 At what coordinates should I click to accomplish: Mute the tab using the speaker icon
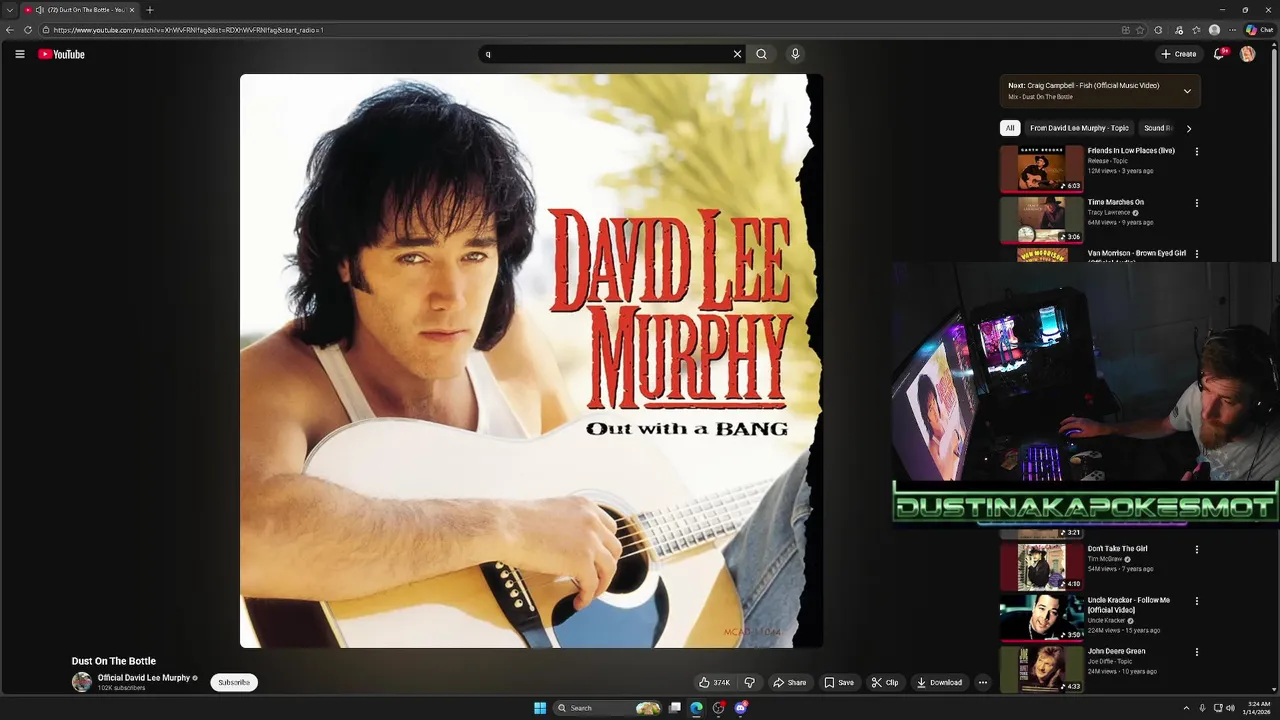click(x=39, y=10)
